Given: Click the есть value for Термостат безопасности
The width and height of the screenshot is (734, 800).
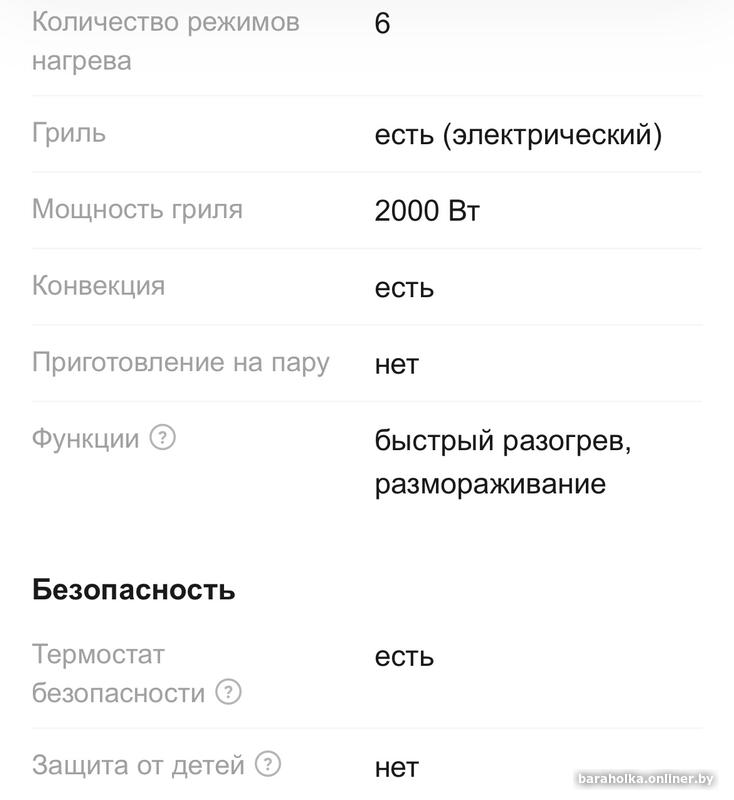Looking at the screenshot, I should click(x=404, y=657).
